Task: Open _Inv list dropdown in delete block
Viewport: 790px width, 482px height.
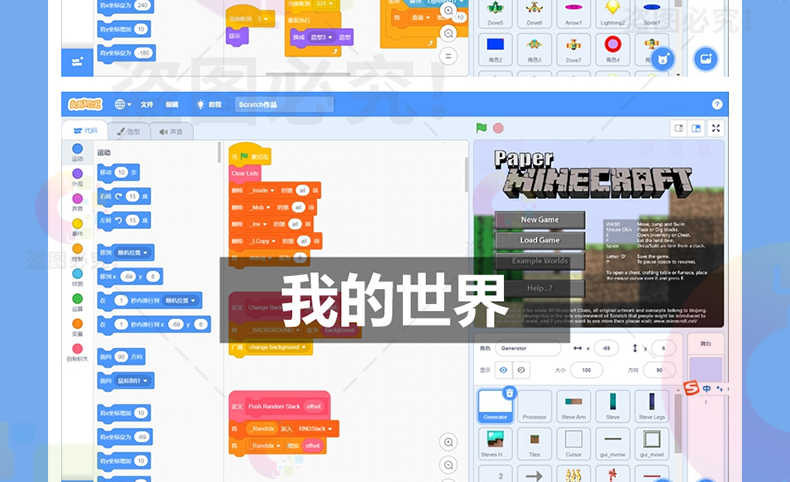Action: pyautogui.click(x=258, y=224)
